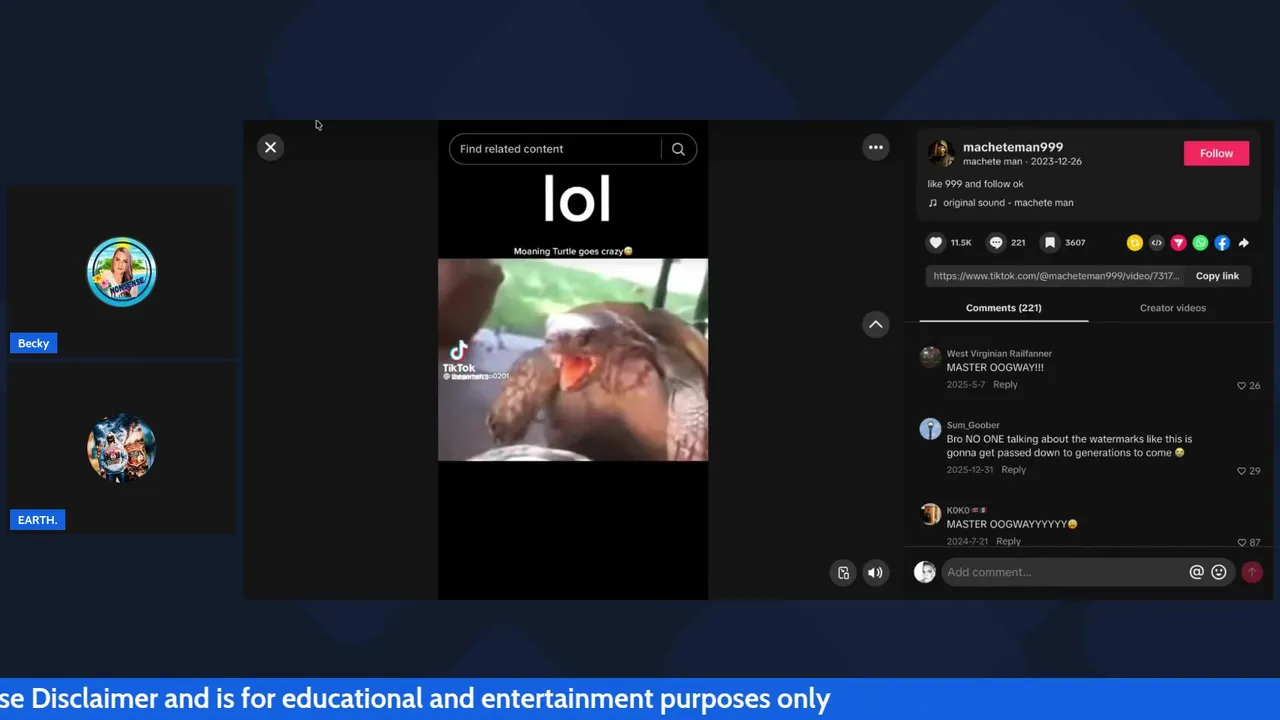Follow macheteman999
Viewport: 1280px width, 720px height.
tap(1216, 153)
